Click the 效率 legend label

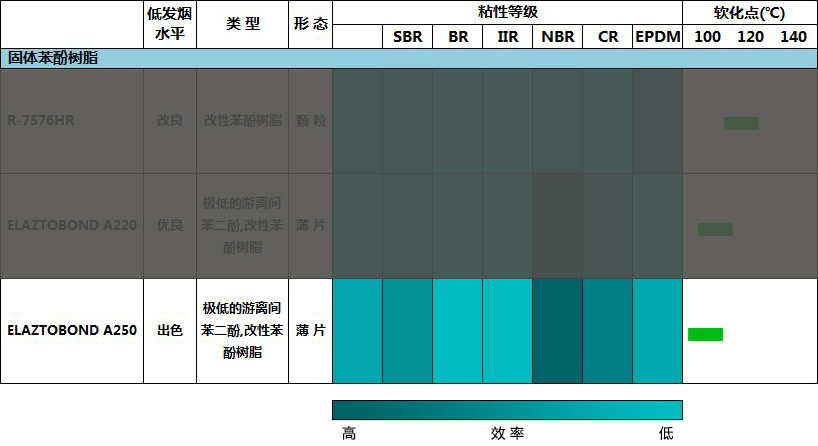tap(508, 433)
